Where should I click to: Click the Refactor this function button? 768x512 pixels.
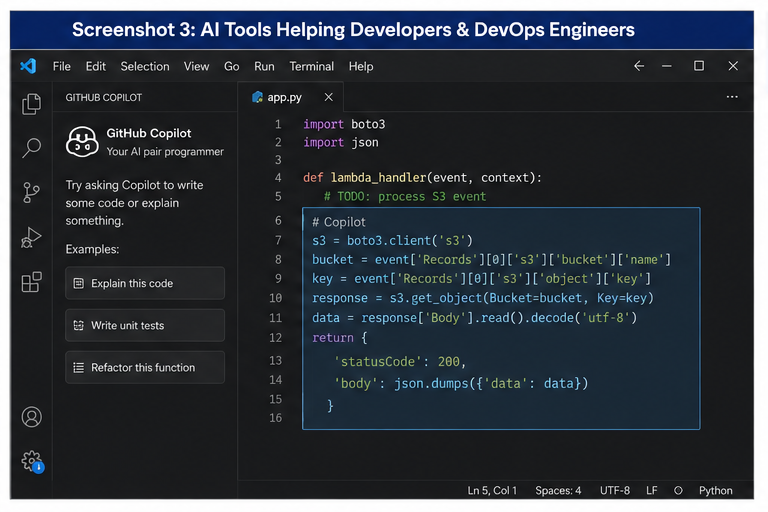145,367
